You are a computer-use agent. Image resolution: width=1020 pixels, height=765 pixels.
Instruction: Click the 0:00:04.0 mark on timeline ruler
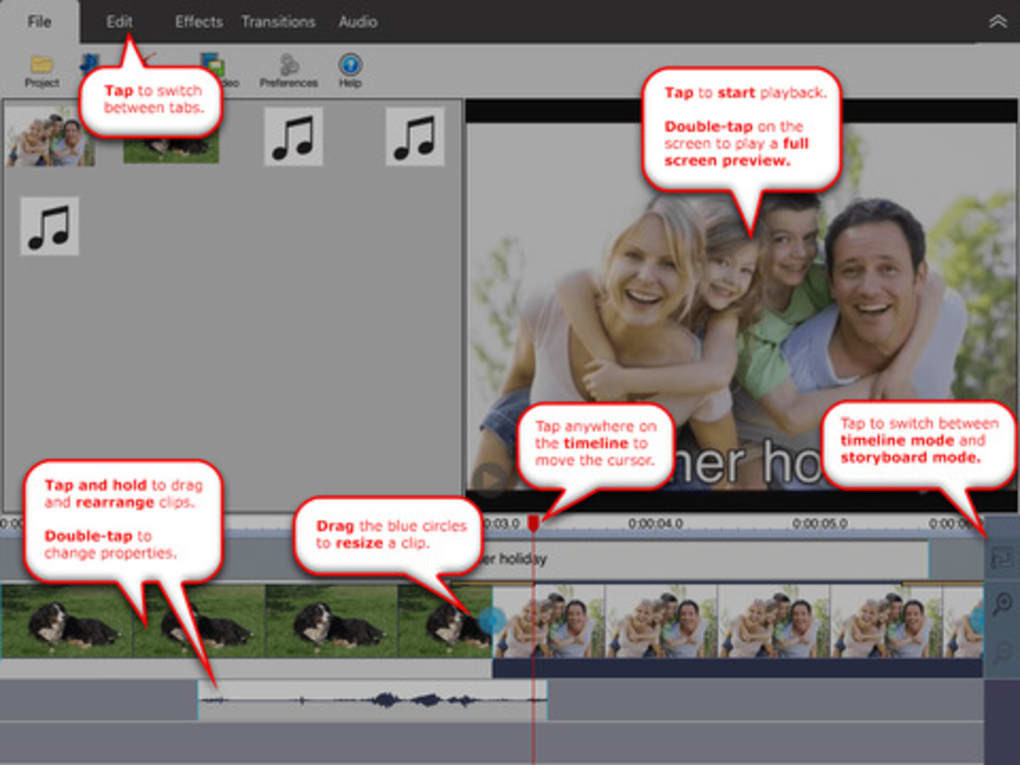point(655,523)
